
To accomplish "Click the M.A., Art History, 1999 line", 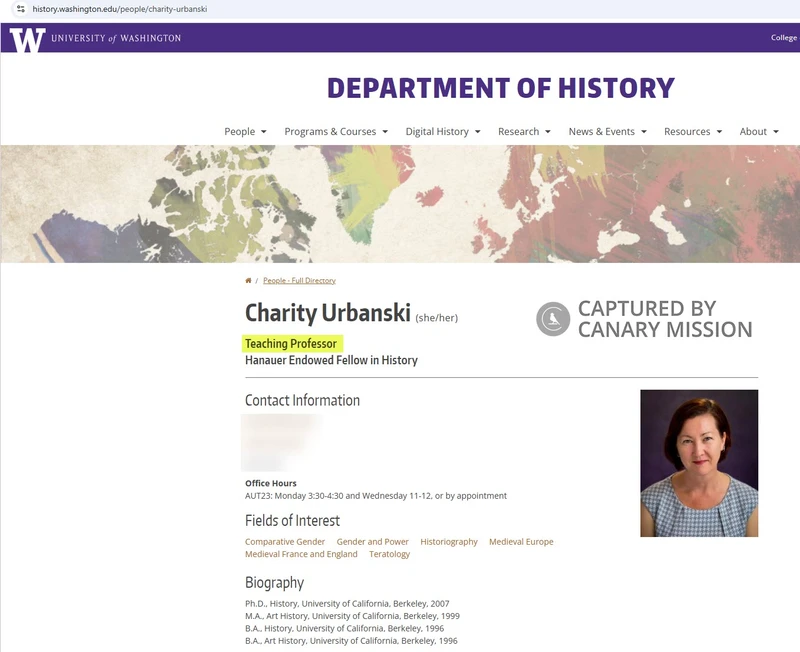I will 352,616.
